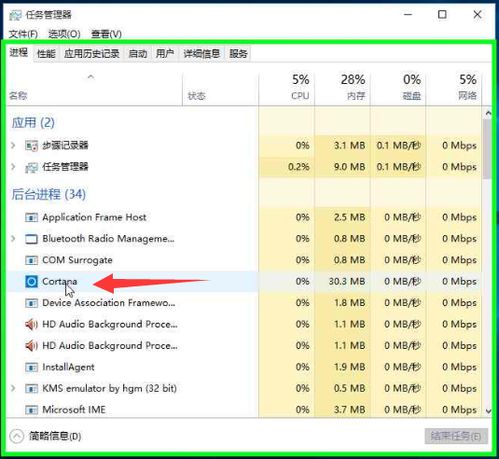Click the scrollbar down arrow
This screenshot has width=499, height=459.
(x=488, y=411)
